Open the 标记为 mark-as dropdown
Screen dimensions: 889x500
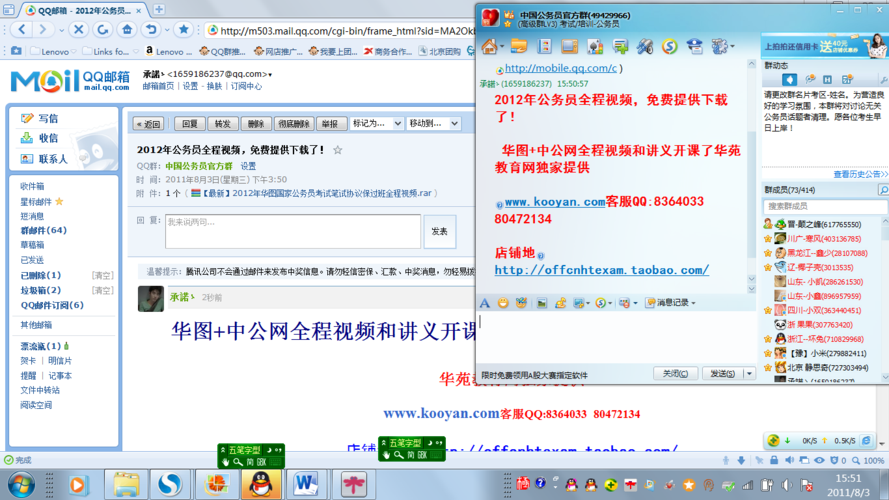pyautogui.click(x=376, y=124)
